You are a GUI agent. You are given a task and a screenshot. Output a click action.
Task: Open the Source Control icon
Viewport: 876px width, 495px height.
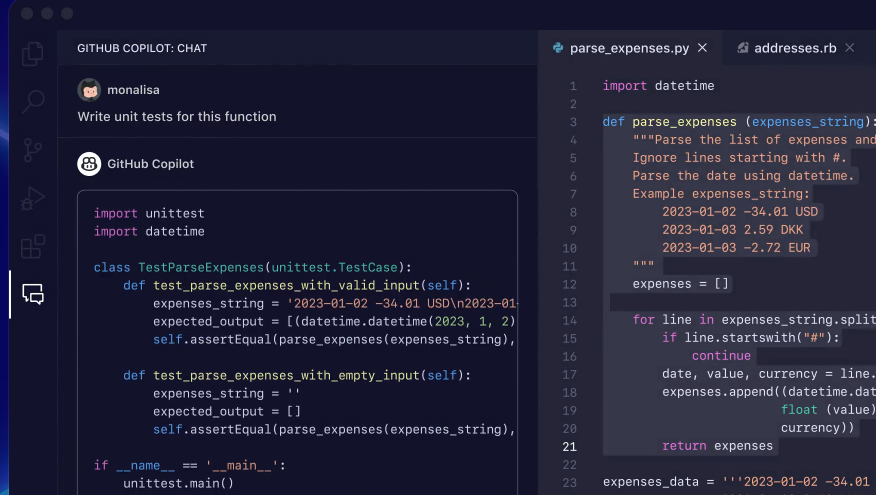click(x=33, y=150)
